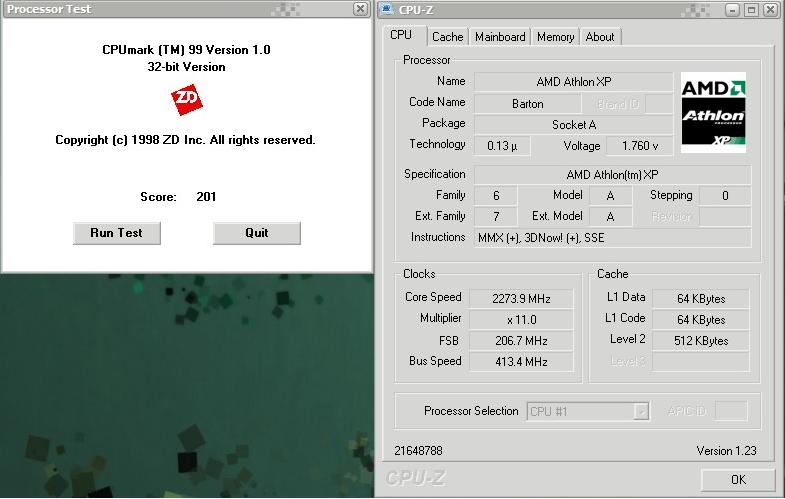
Task: Open the About tab
Action: coord(600,37)
